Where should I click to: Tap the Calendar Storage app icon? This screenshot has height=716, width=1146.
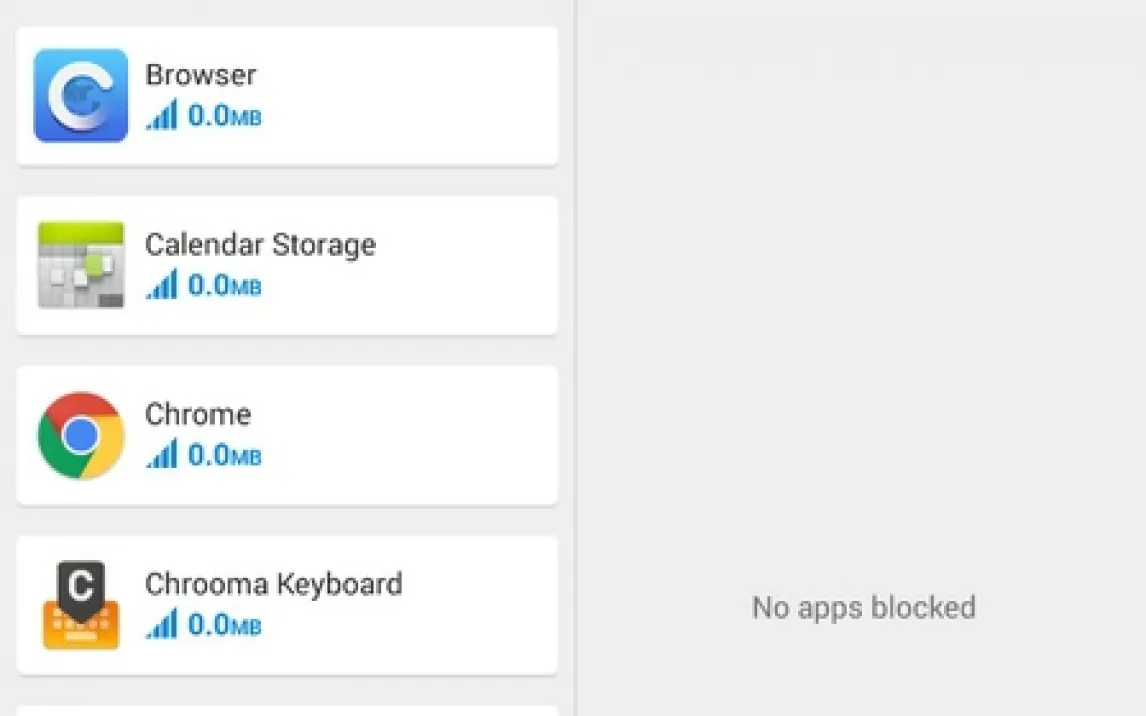point(81,265)
